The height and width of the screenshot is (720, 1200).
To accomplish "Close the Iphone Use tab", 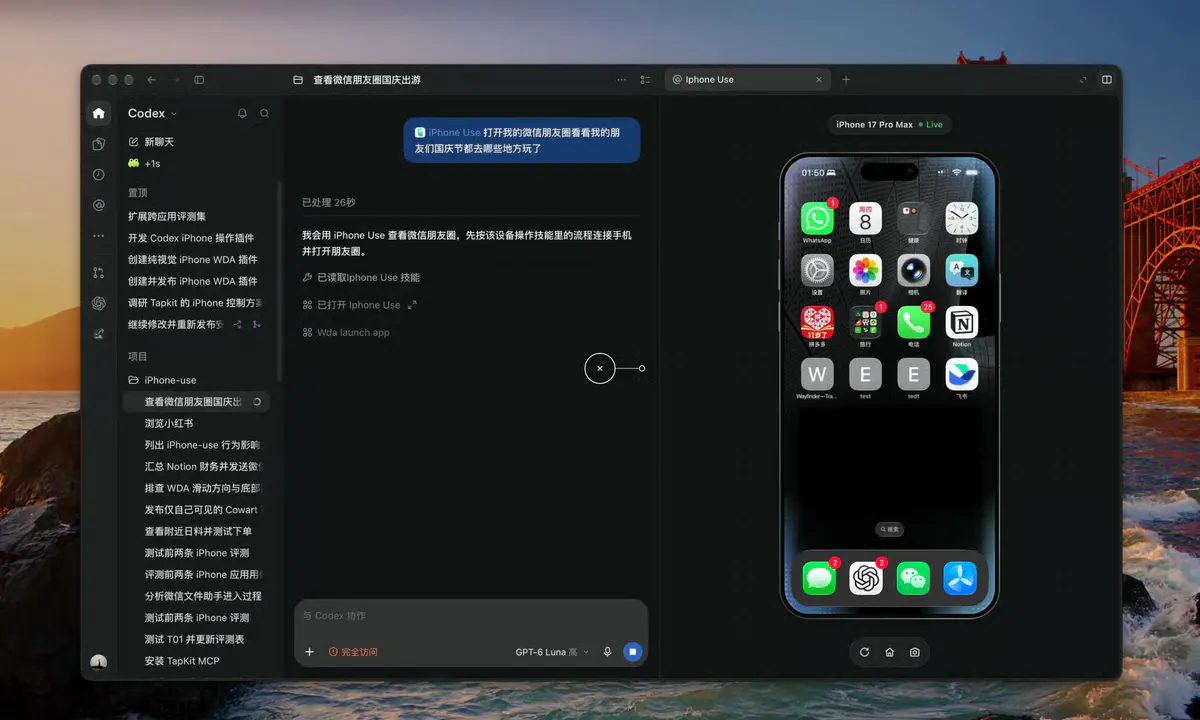I will (819, 80).
